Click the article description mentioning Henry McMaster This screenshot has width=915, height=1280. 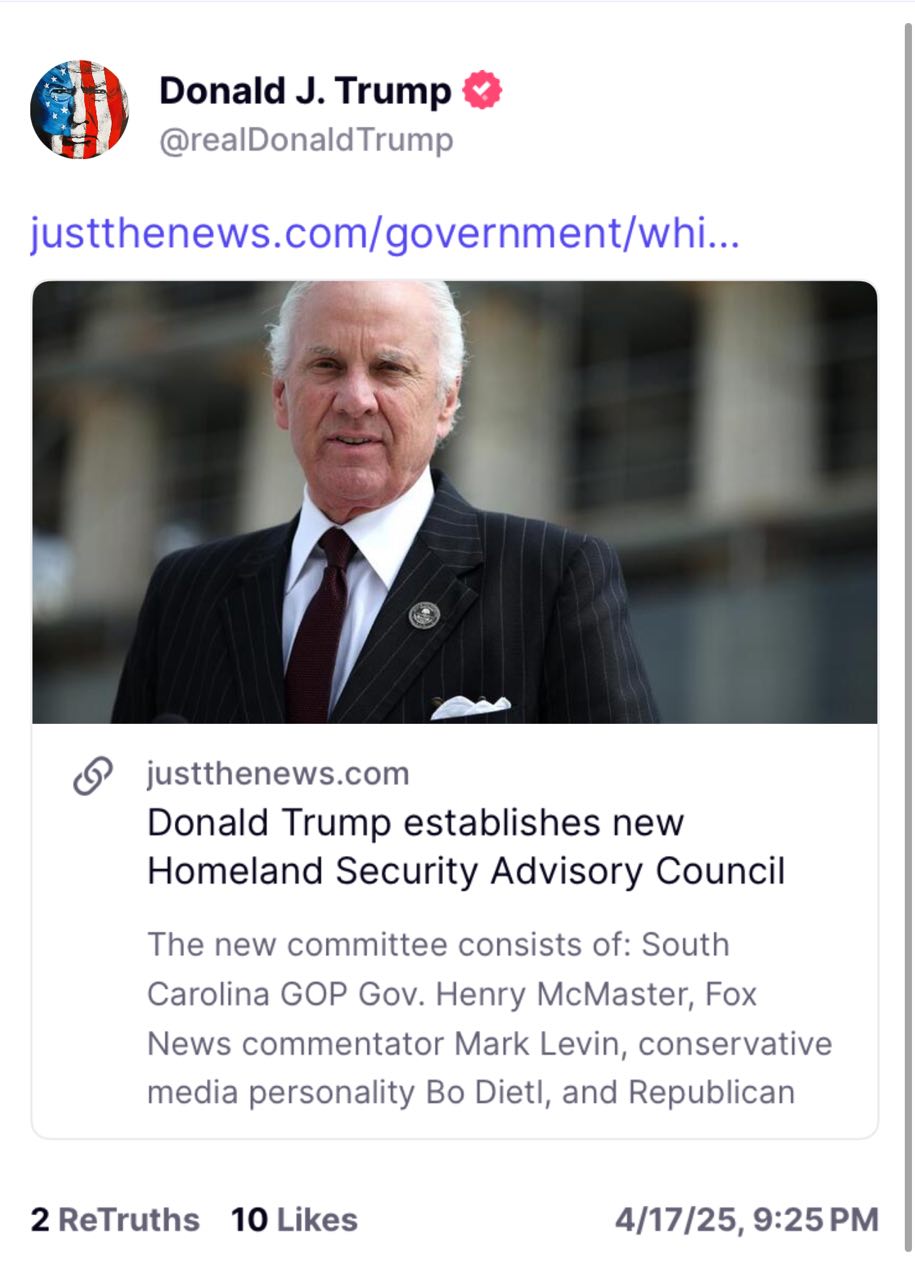click(x=490, y=1019)
